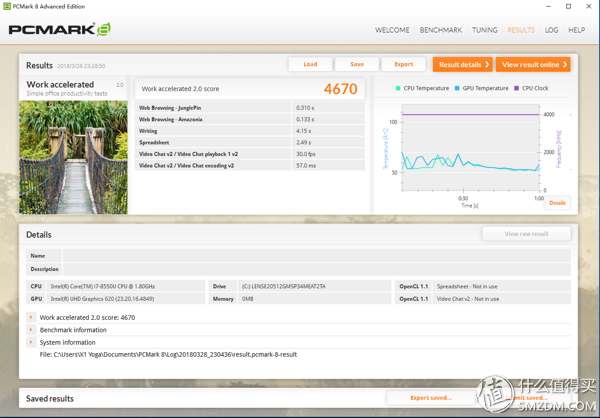Minimize the PCMark 8 window
This screenshot has height=418, width=600.
point(548,7)
